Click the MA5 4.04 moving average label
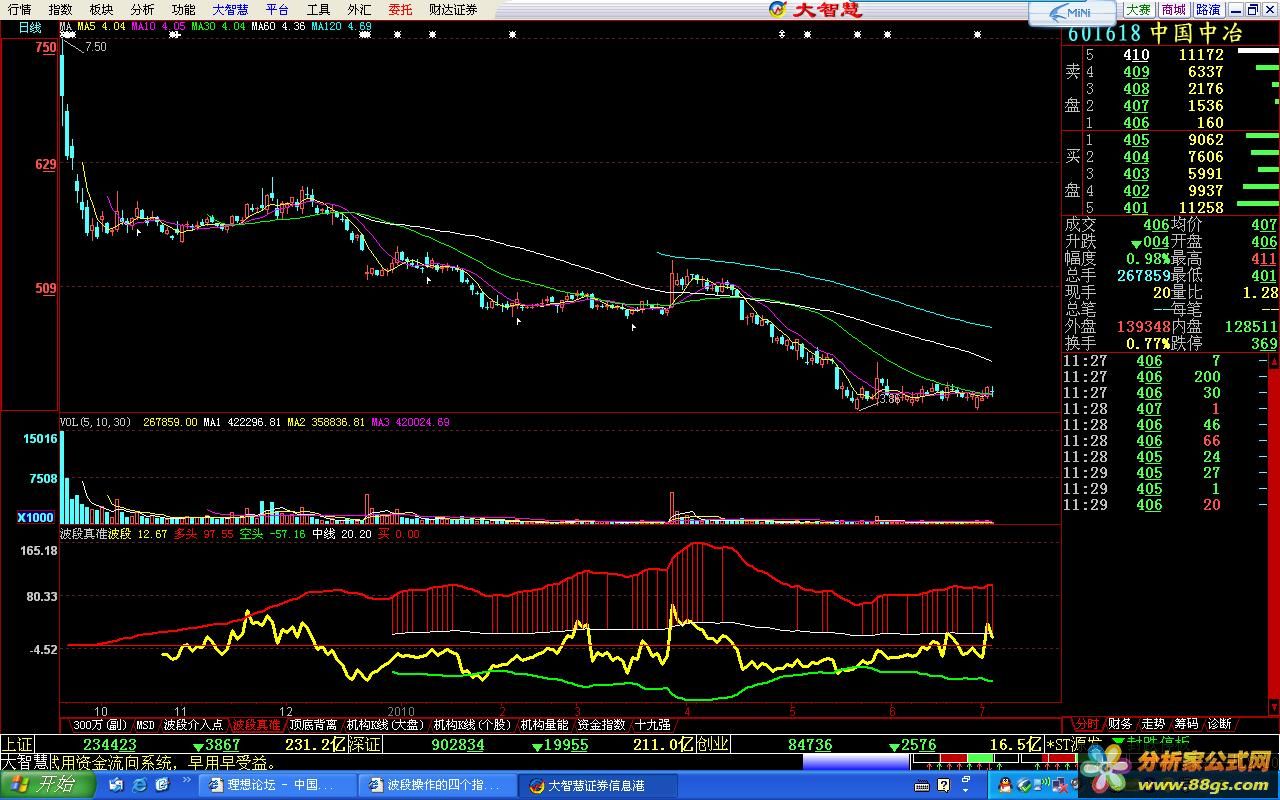The width and height of the screenshot is (1280, 800). pyautogui.click(x=101, y=27)
